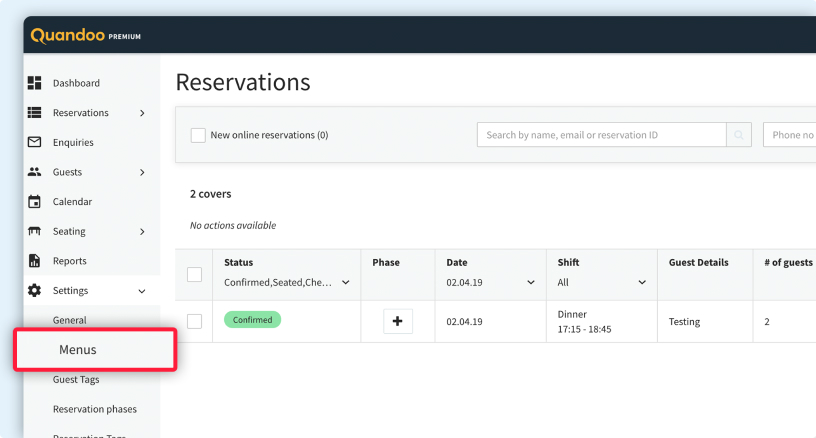Click the Reports document icon
The width and height of the screenshot is (816, 438).
[34, 261]
